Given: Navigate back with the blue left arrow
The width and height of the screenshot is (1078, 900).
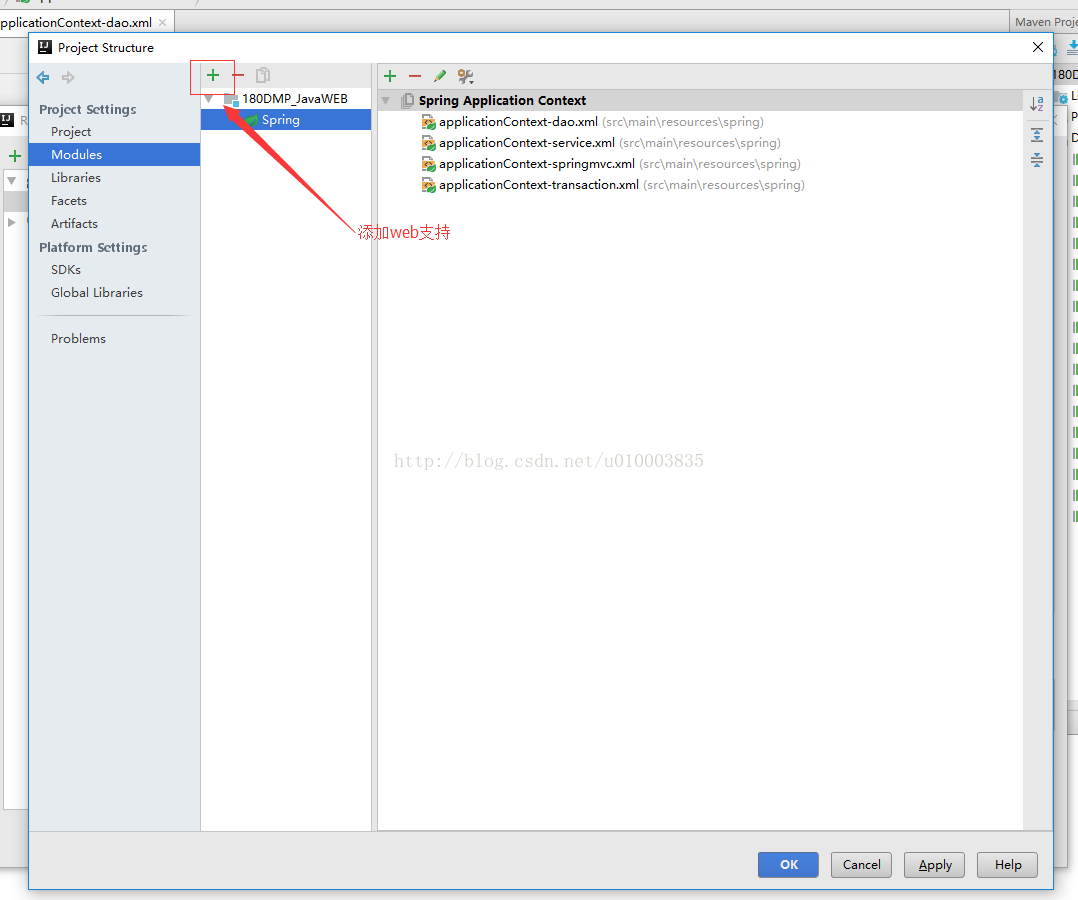Looking at the screenshot, I should [43, 78].
